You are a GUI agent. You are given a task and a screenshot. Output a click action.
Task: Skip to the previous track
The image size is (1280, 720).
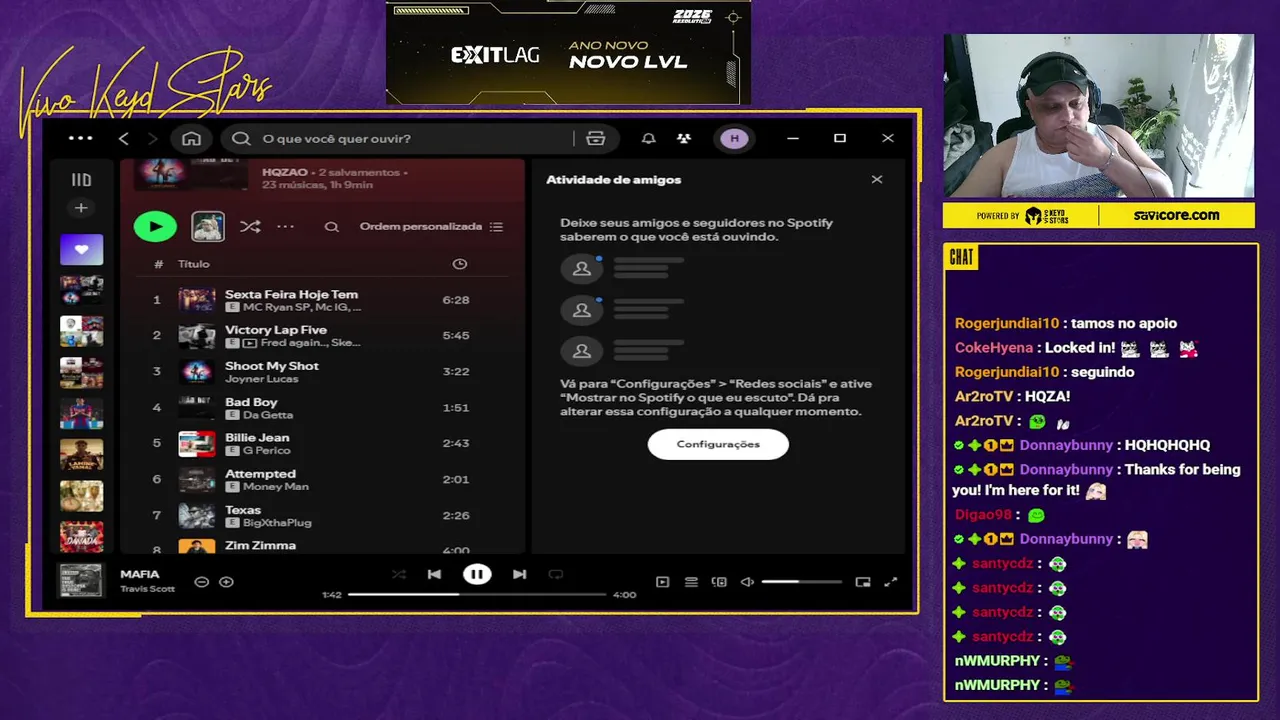pyautogui.click(x=434, y=574)
